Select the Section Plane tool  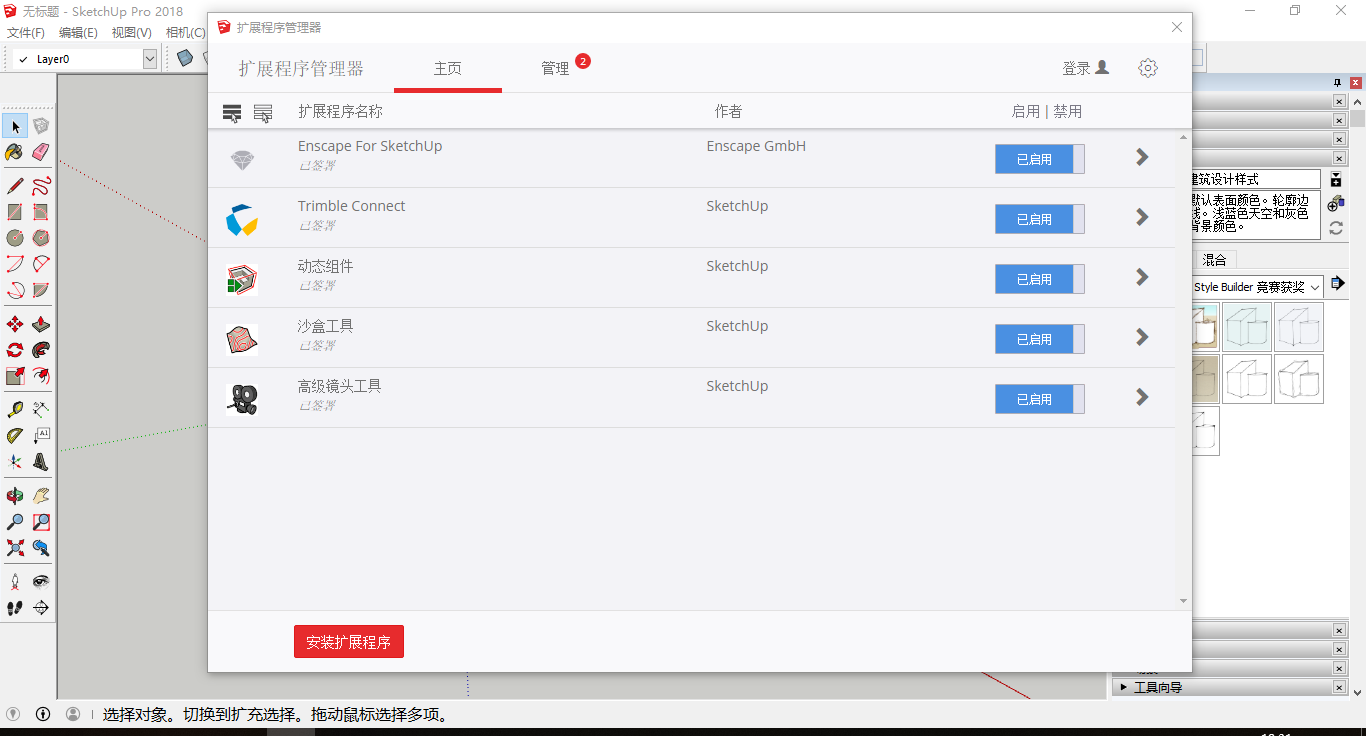click(x=41, y=607)
